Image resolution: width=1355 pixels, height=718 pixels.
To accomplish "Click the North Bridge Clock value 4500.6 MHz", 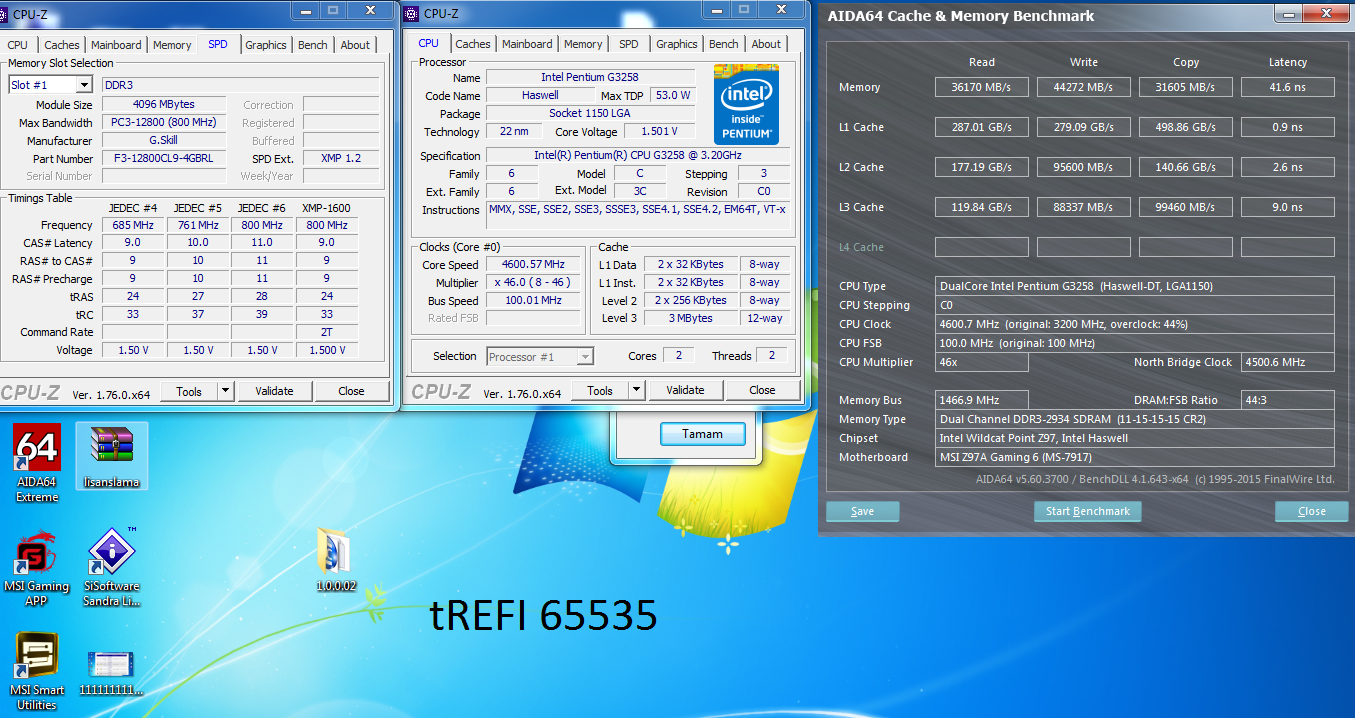I will (x=1288, y=362).
